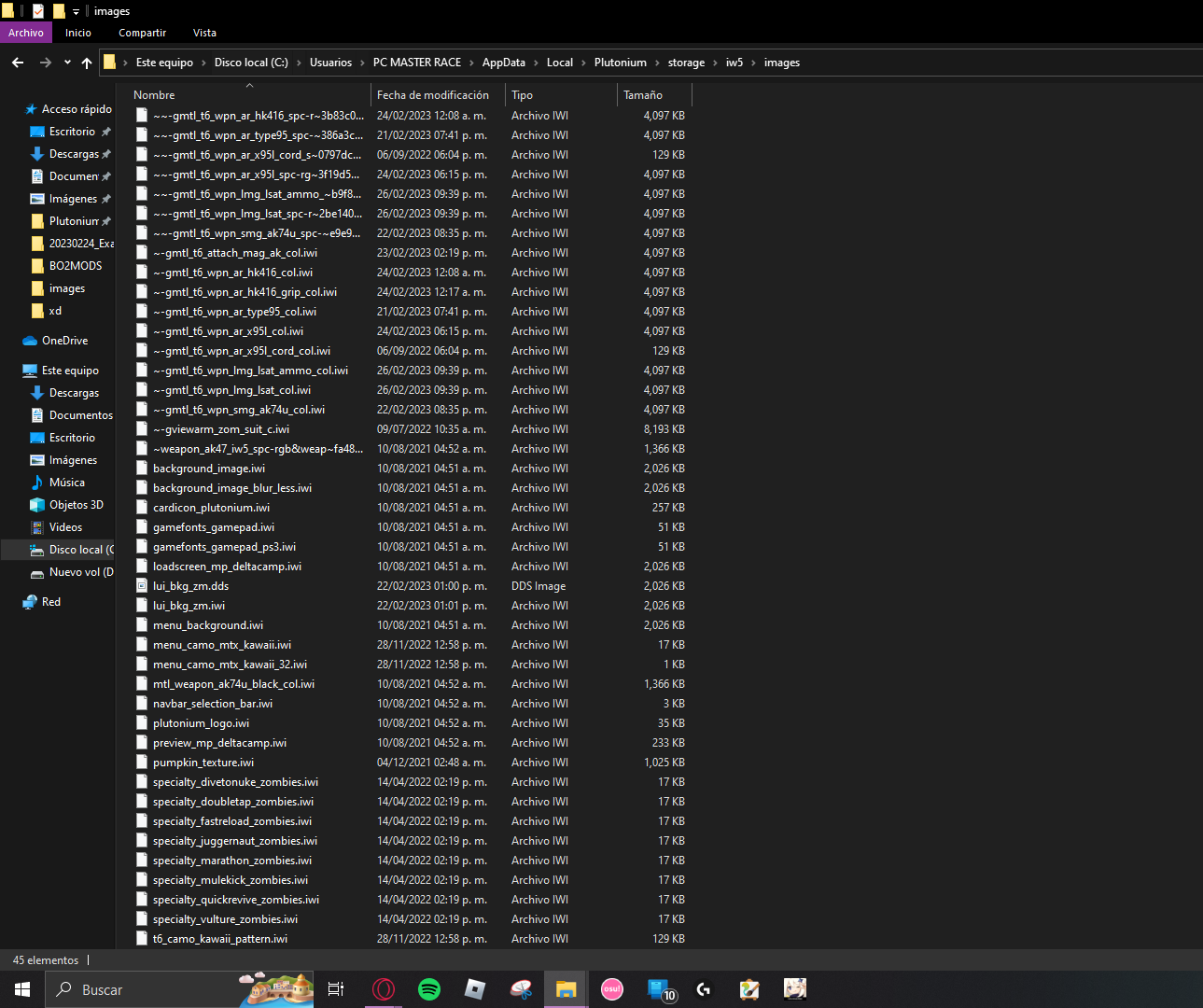Open xd folder in the sidebar
The image size is (1203, 1008).
47,311
